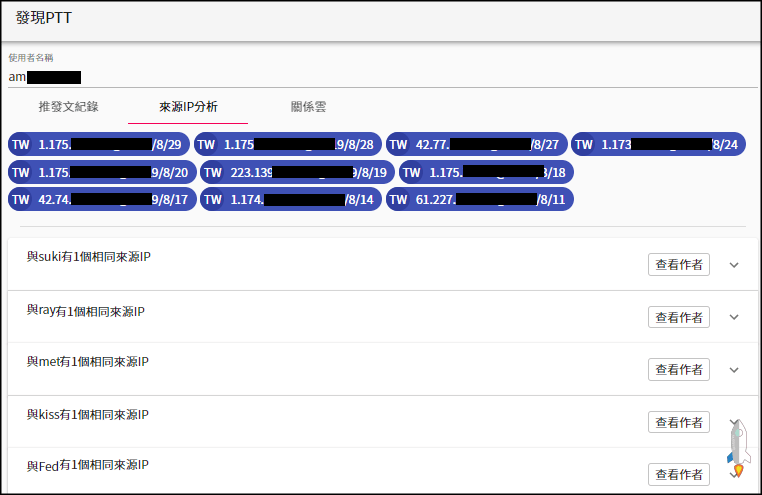Click the rocket scroll-to-top icon
The width and height of the screenshot is (762, 495).
(739, 448)
